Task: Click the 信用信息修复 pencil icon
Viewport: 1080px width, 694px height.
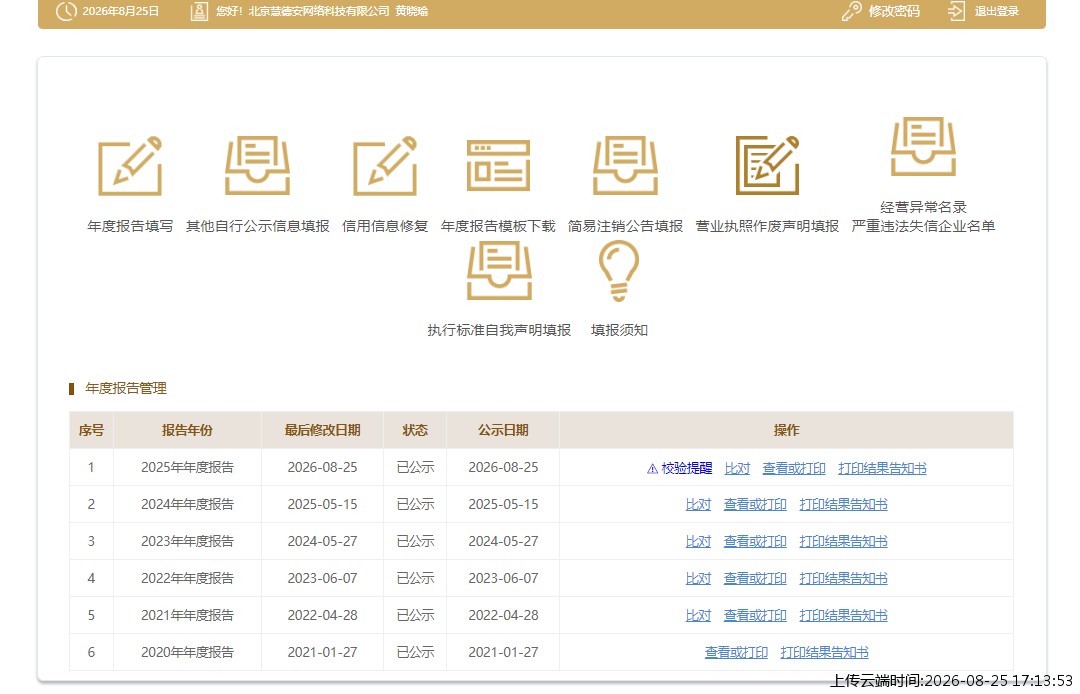Action: (385, 166)
